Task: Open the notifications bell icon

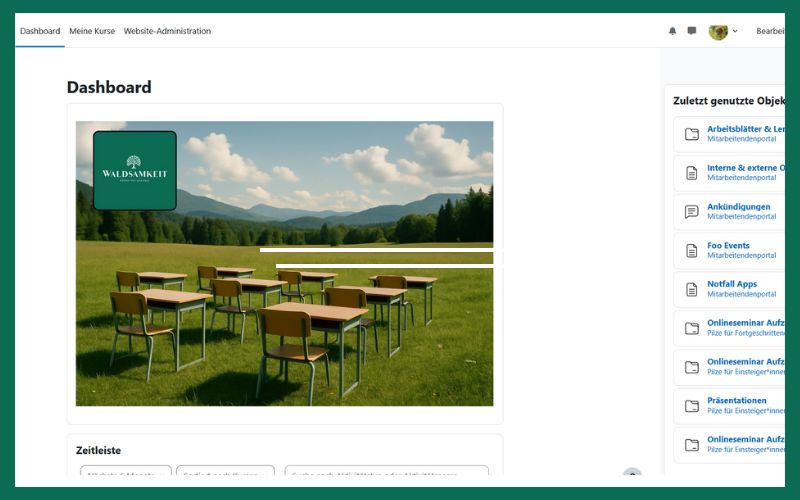Action: (672, 31)
